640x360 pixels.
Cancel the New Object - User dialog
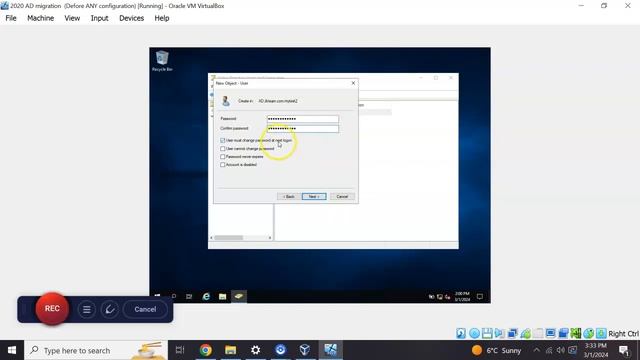[342, 196]
